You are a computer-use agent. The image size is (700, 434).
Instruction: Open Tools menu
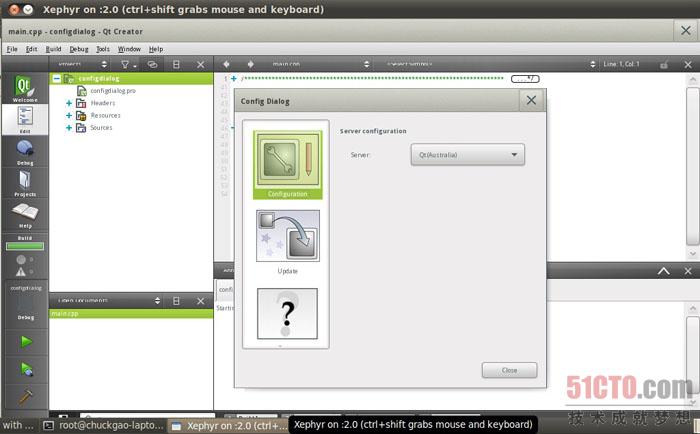point(103,49)
